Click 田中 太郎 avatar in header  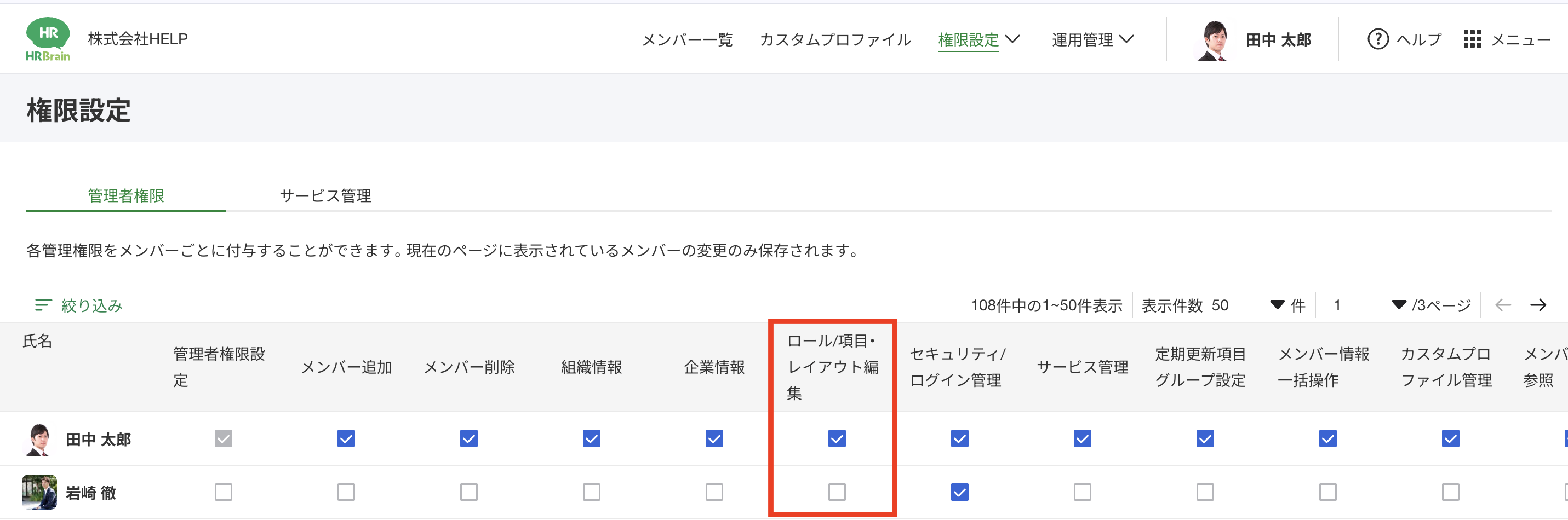tap(1212, 40)
